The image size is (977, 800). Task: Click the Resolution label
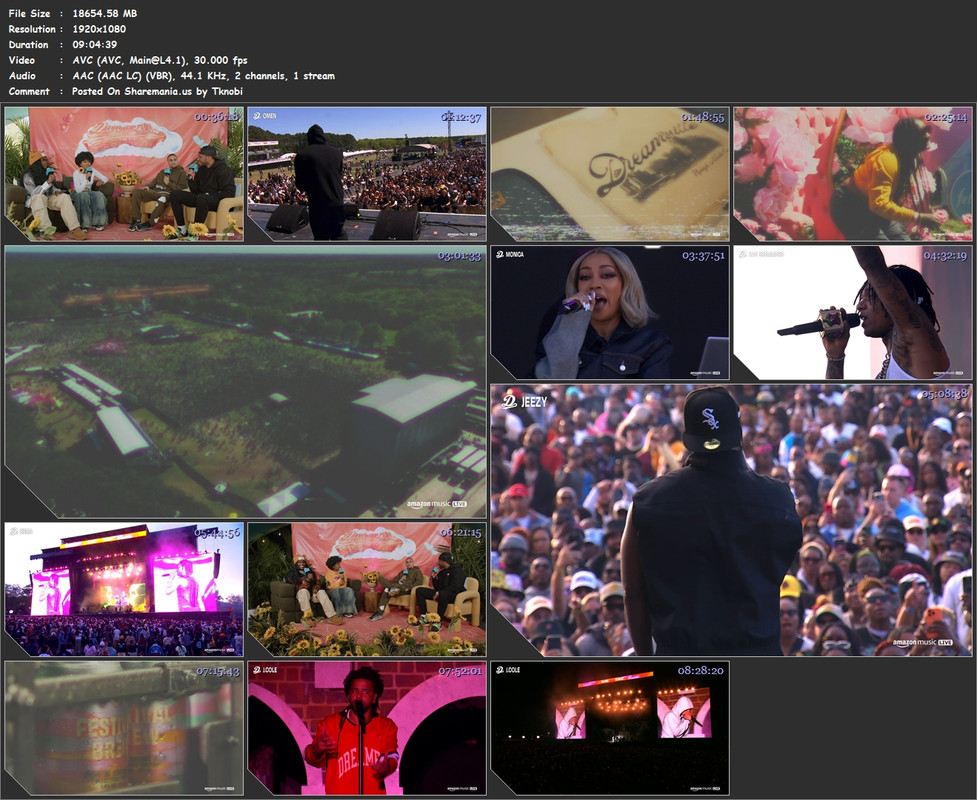(x=32, y=29)
